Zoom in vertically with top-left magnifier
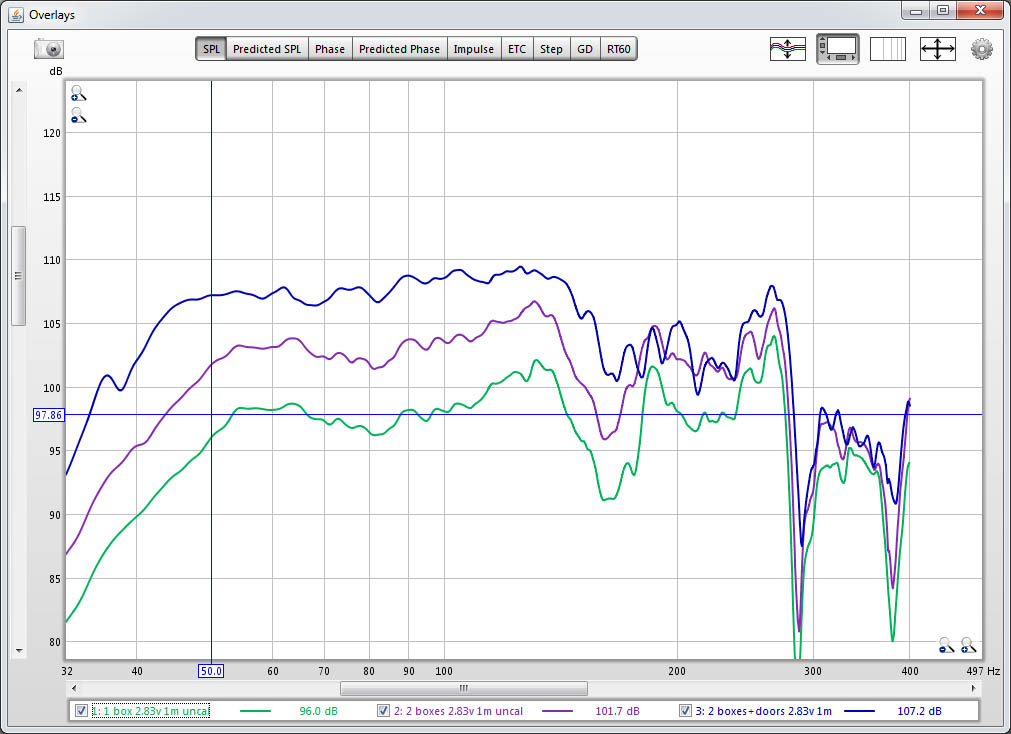The image size is (1011, 734). (78, 94)
